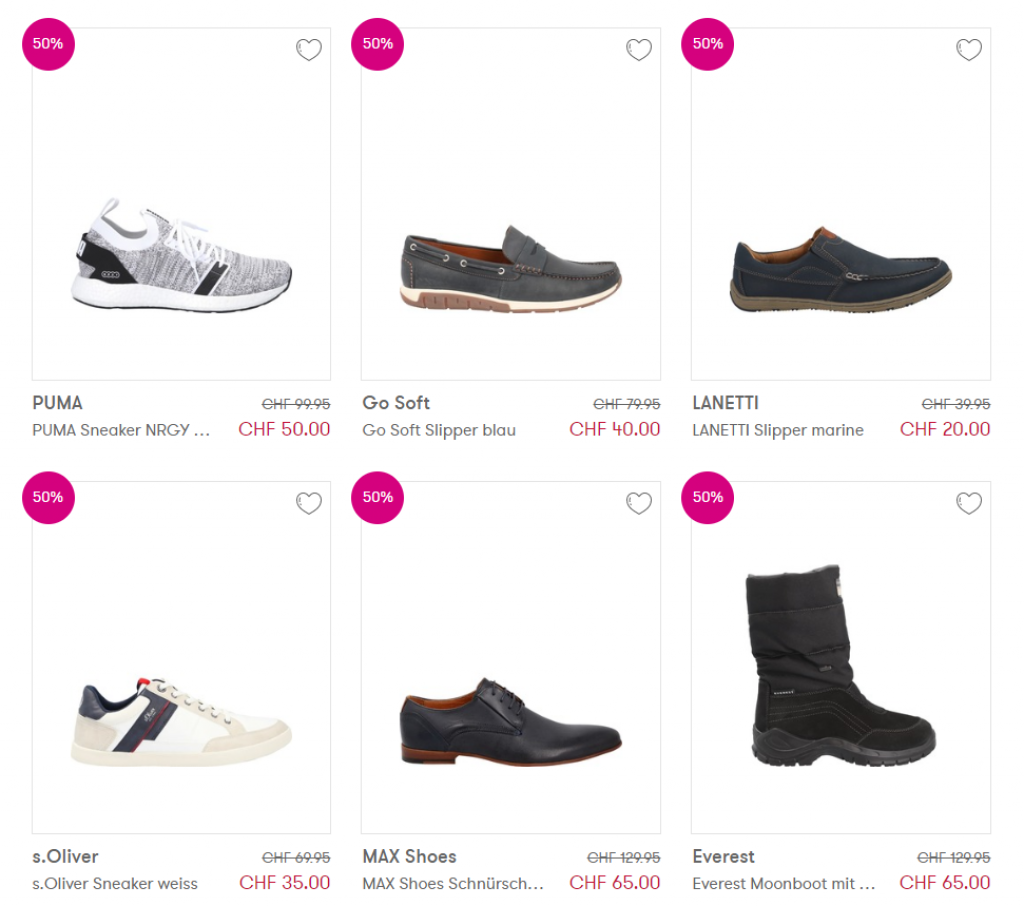Click the s.Oliver Sneaker weiss title

(115, 884)
